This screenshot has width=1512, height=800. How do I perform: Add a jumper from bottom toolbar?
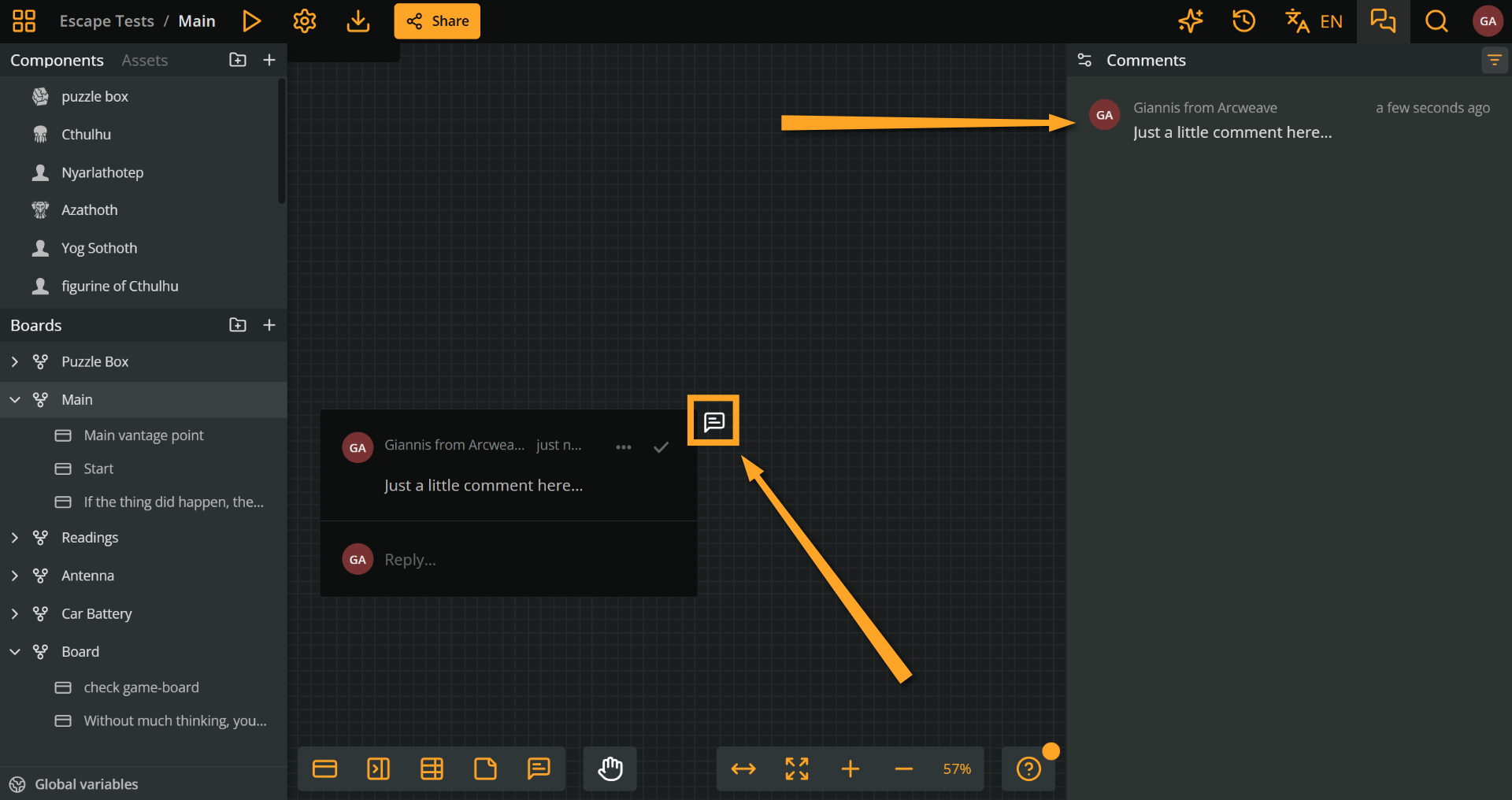[x=378, y=769]
